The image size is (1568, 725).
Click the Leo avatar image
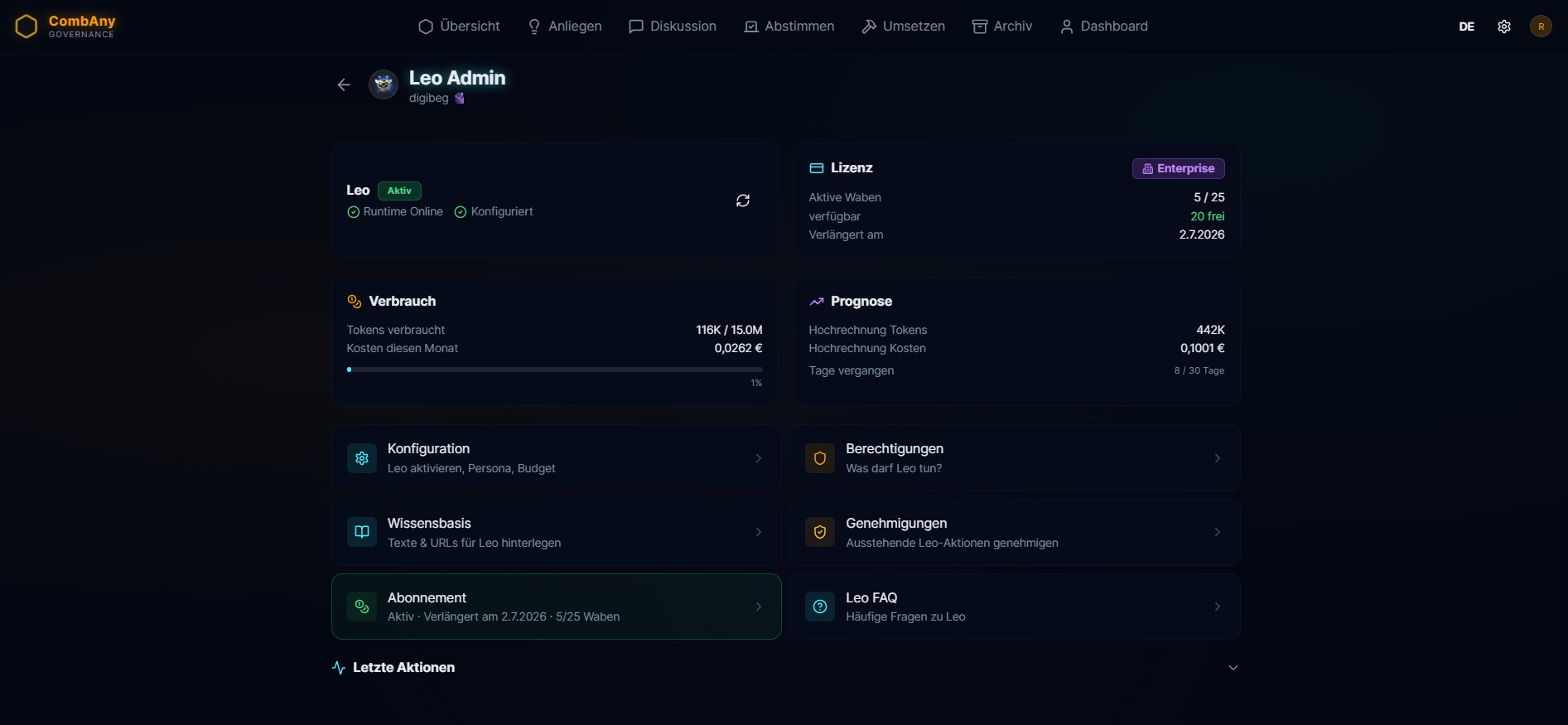384,85
